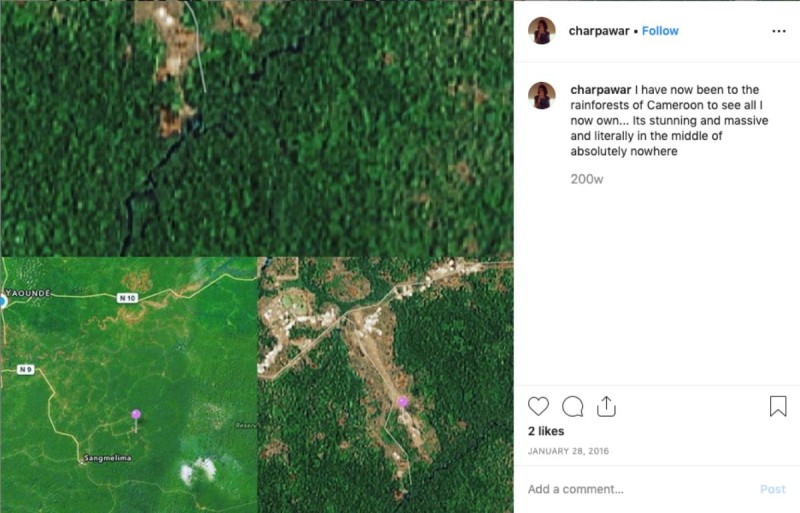Click the purple pin on satellite clearing

tap(403, 402)
